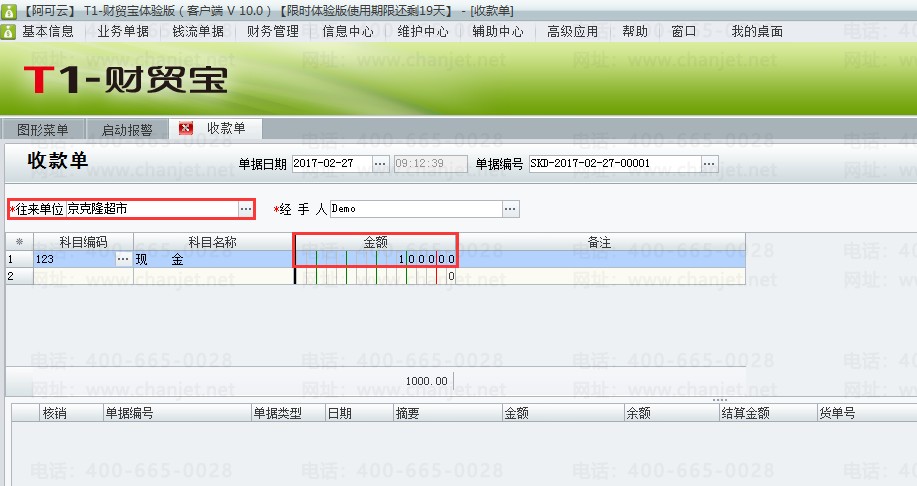This screenshot has width=917, height=486.
Task: Open the 经手人 ellipsis lookup button
Action: point(511,209)
